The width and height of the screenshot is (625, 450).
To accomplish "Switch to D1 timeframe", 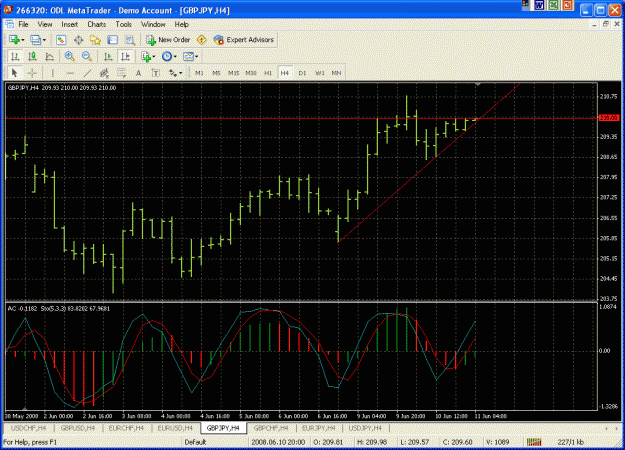I will click(x=302, y=73).
